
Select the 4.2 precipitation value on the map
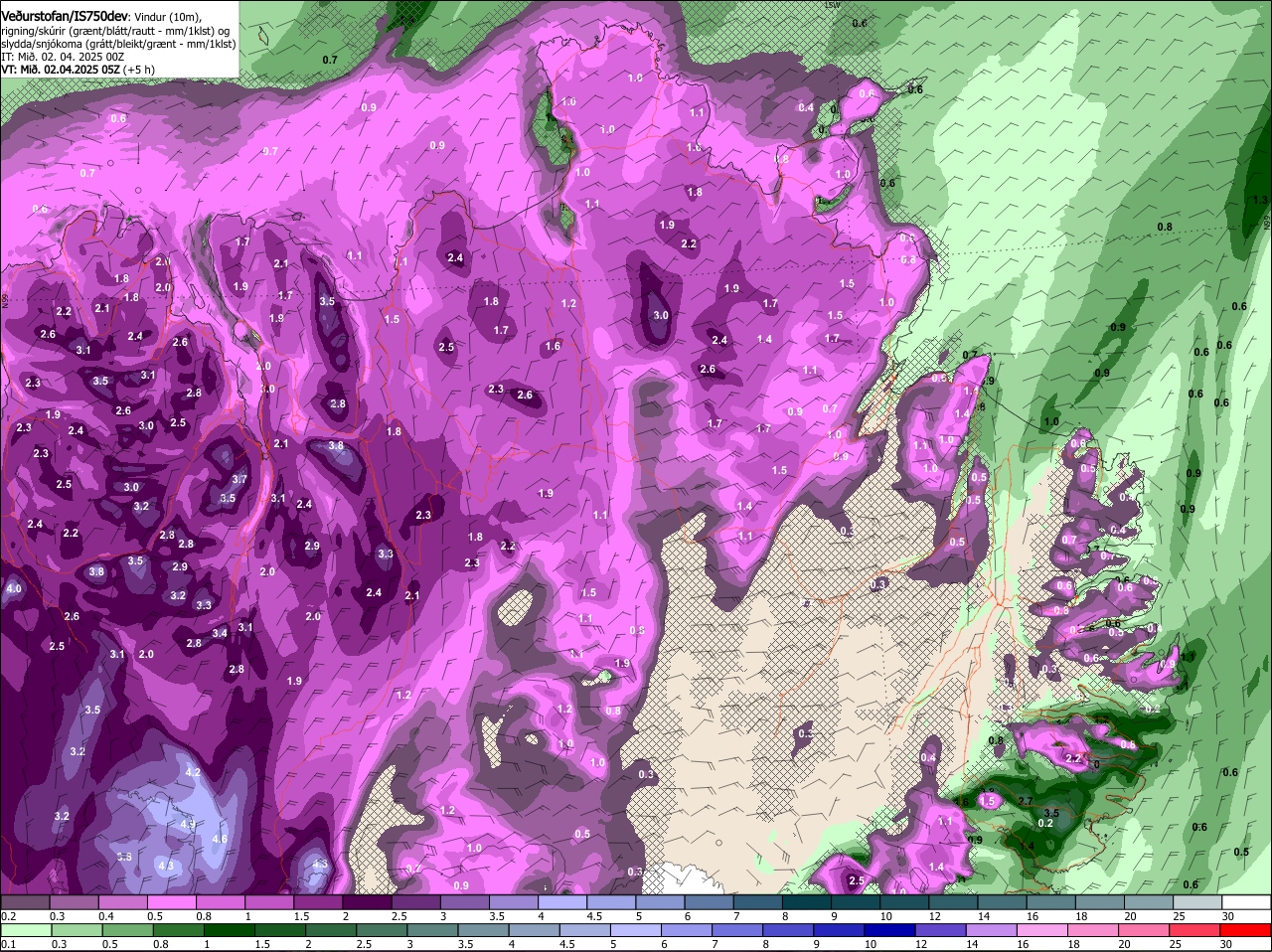[193, 772]
